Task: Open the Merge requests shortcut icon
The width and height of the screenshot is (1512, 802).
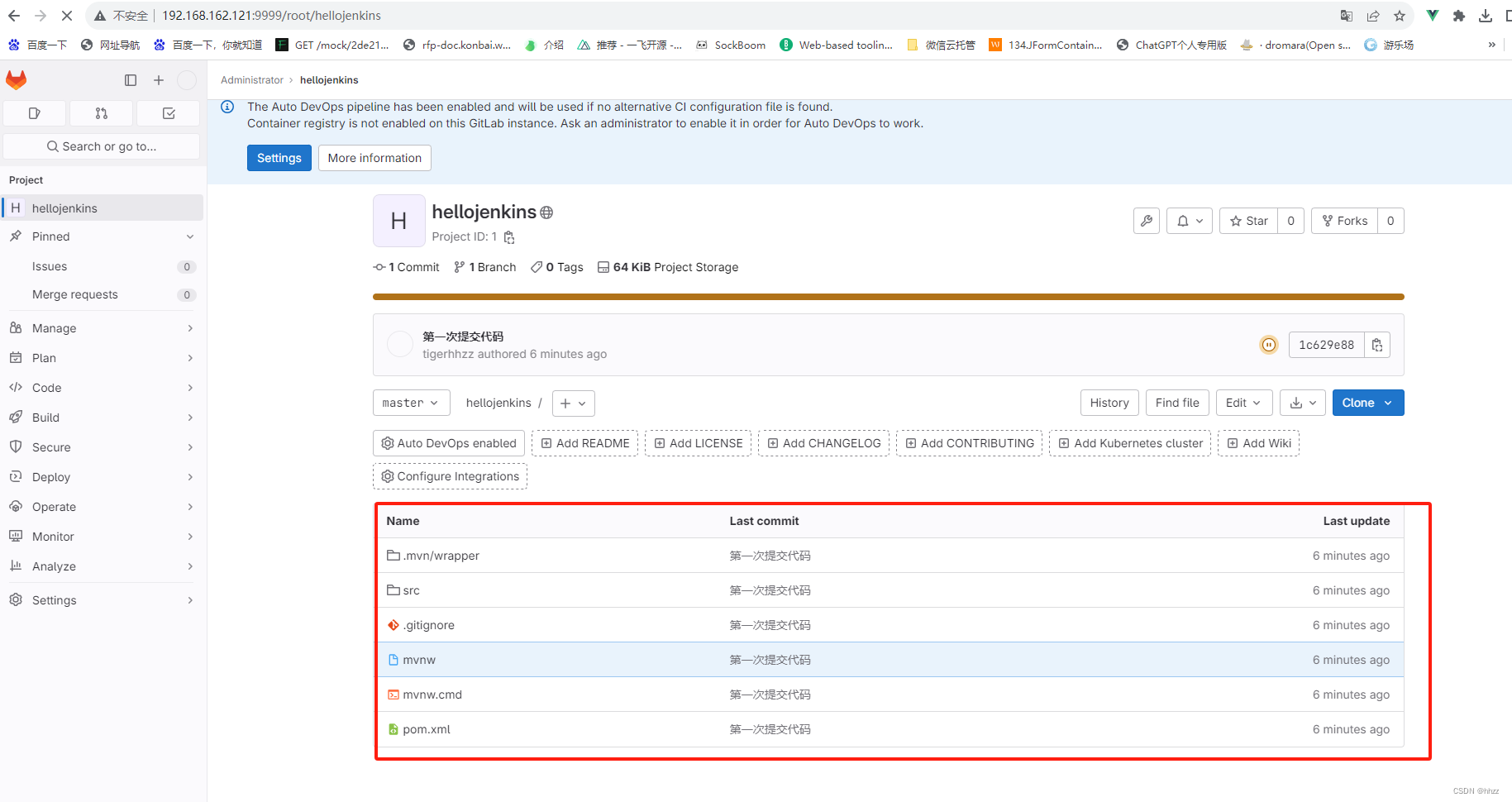Action: click(102, 113)
